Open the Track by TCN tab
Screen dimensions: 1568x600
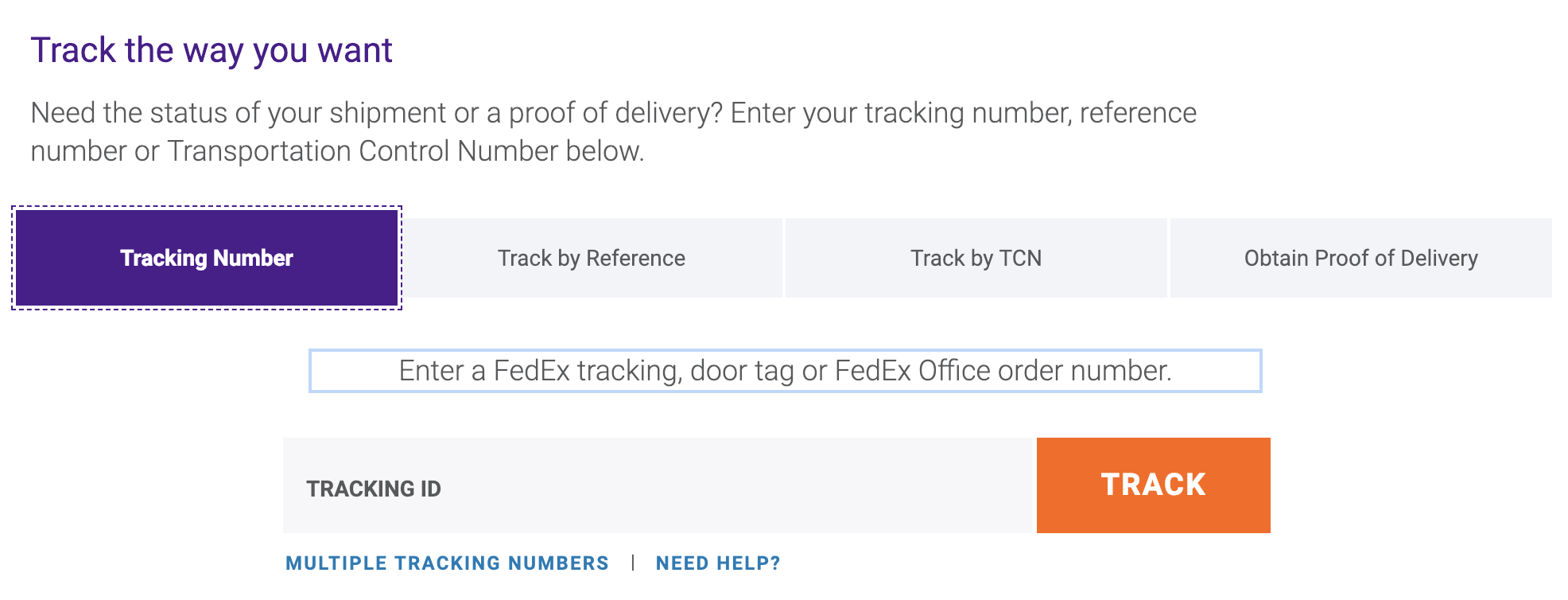976,258
